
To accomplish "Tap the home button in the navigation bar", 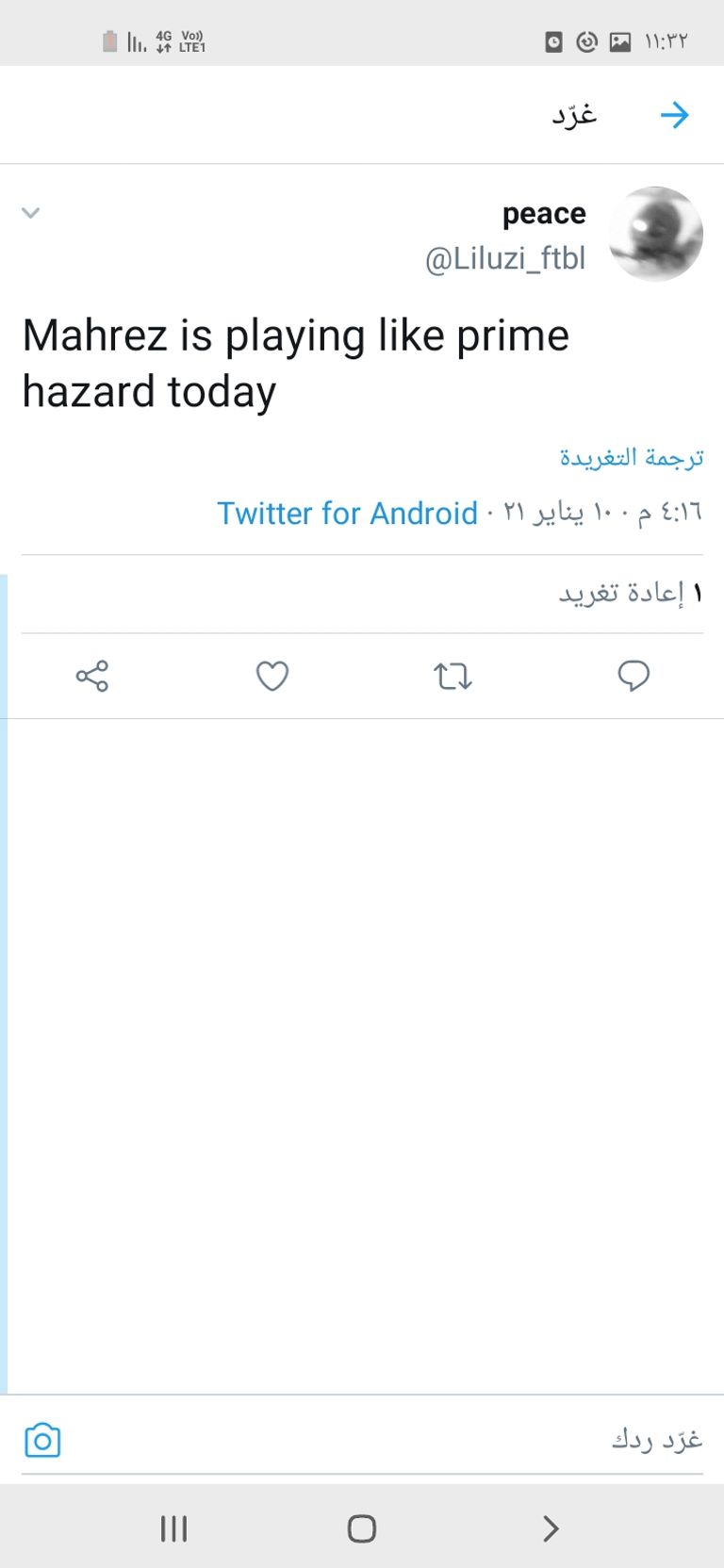I will (x=362, y=1528).
